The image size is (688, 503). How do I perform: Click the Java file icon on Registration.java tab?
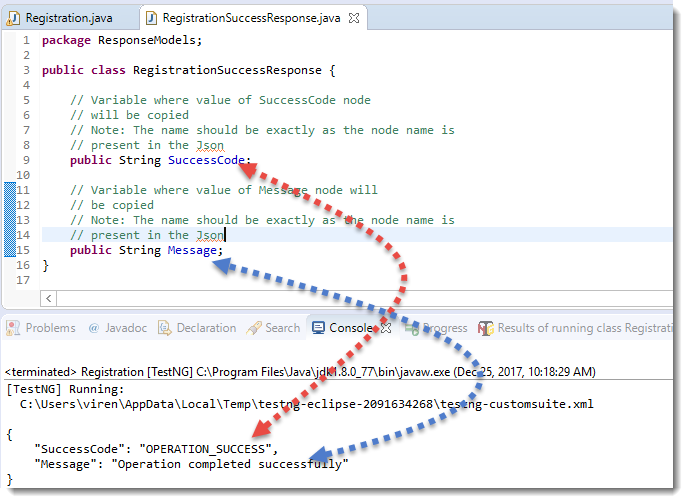(14, 18)
